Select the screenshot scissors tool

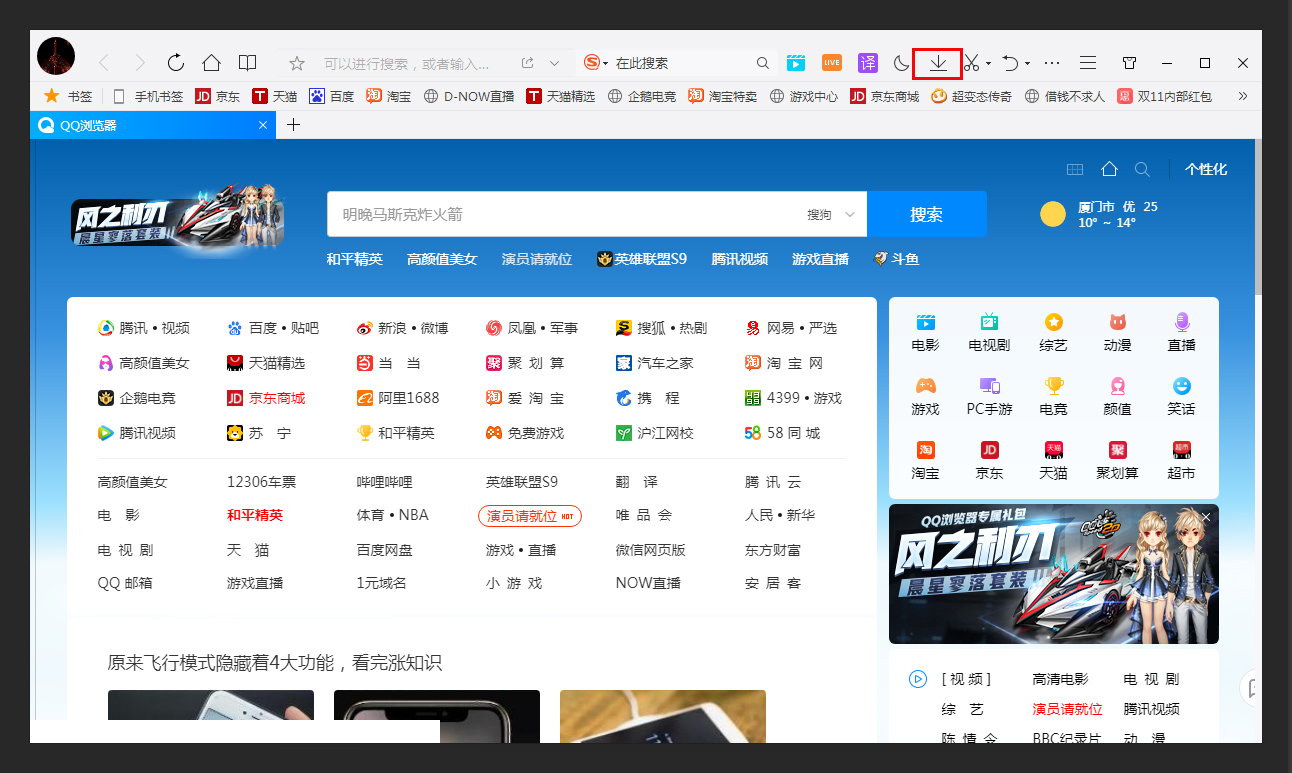tap(972, 62)
